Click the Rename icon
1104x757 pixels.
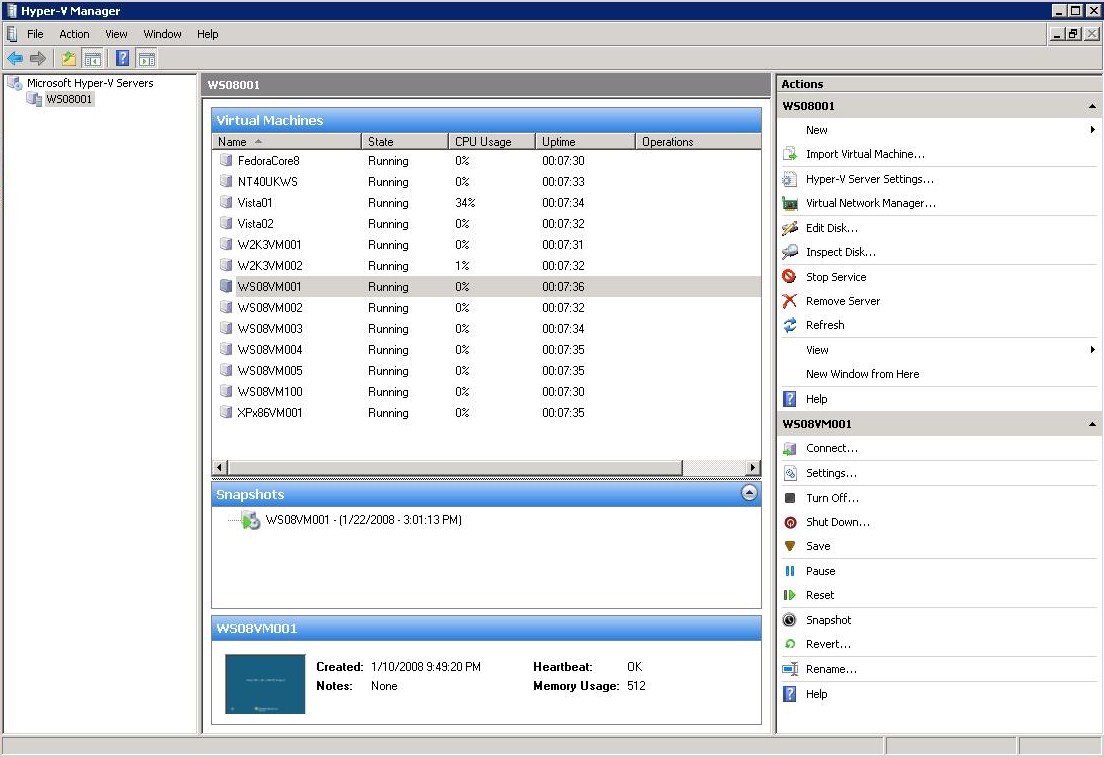[x=790, y=669]
